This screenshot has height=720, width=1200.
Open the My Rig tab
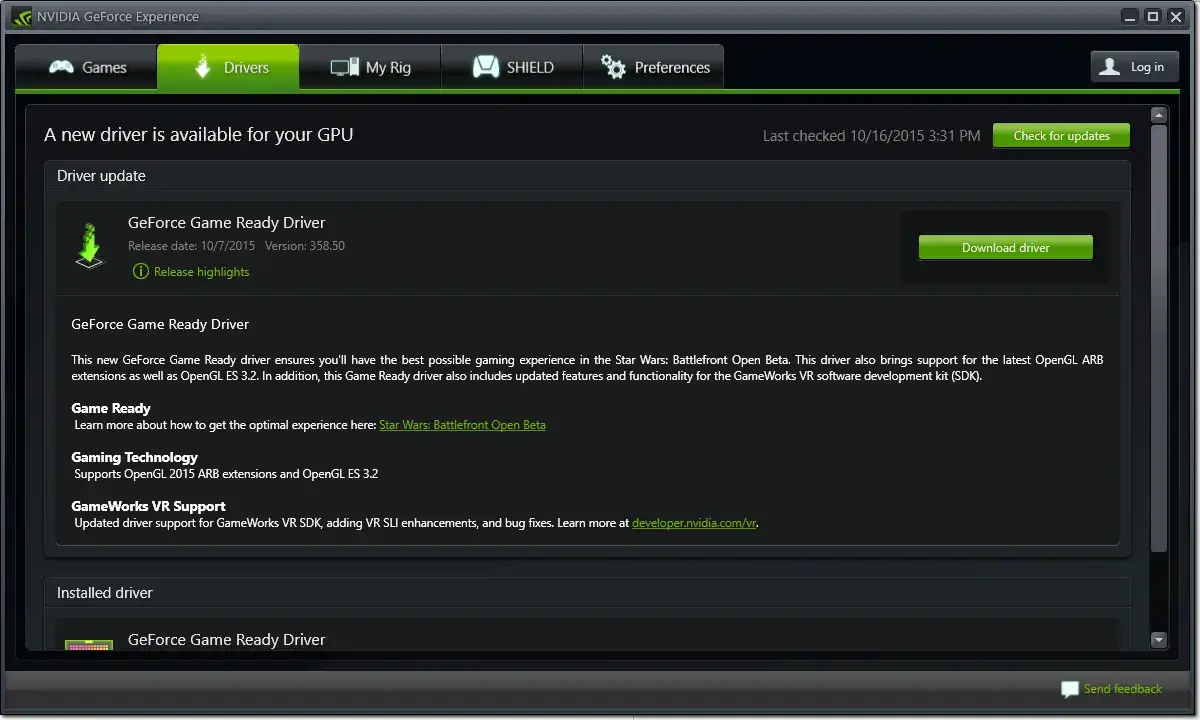pyautogui.click(x=370, y=67)
